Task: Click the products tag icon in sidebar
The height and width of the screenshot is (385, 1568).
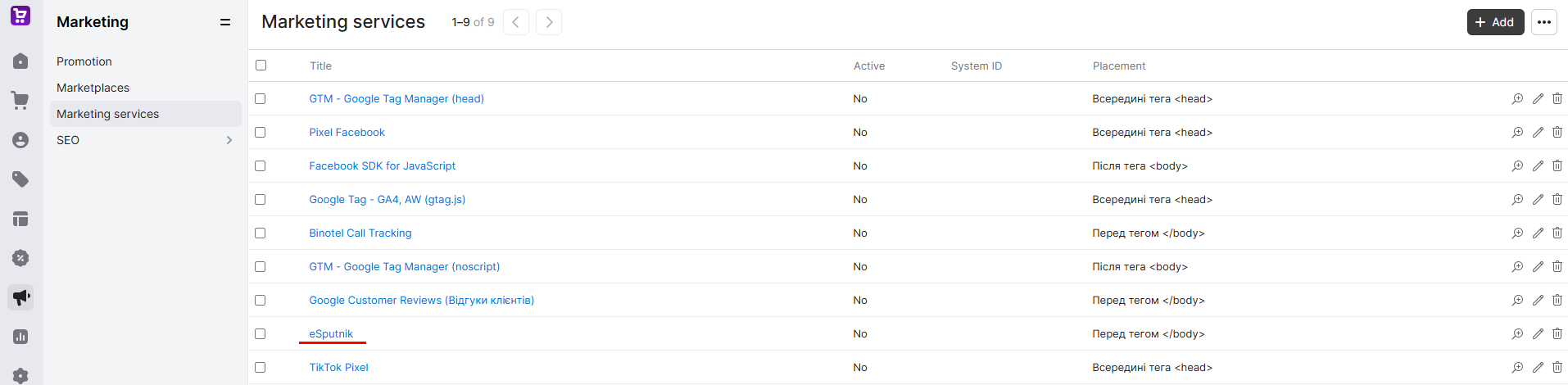Action: tap(20, 179)
